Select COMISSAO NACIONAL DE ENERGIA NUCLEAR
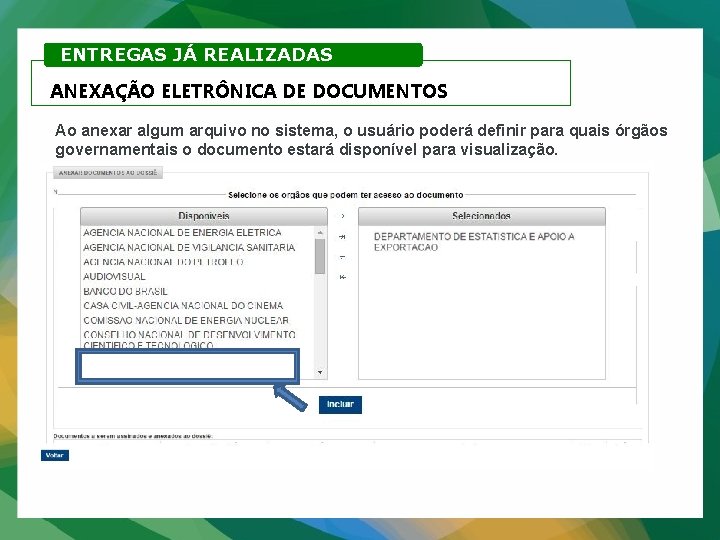Viewport: 720px width, 540px height. pos(186,321)
